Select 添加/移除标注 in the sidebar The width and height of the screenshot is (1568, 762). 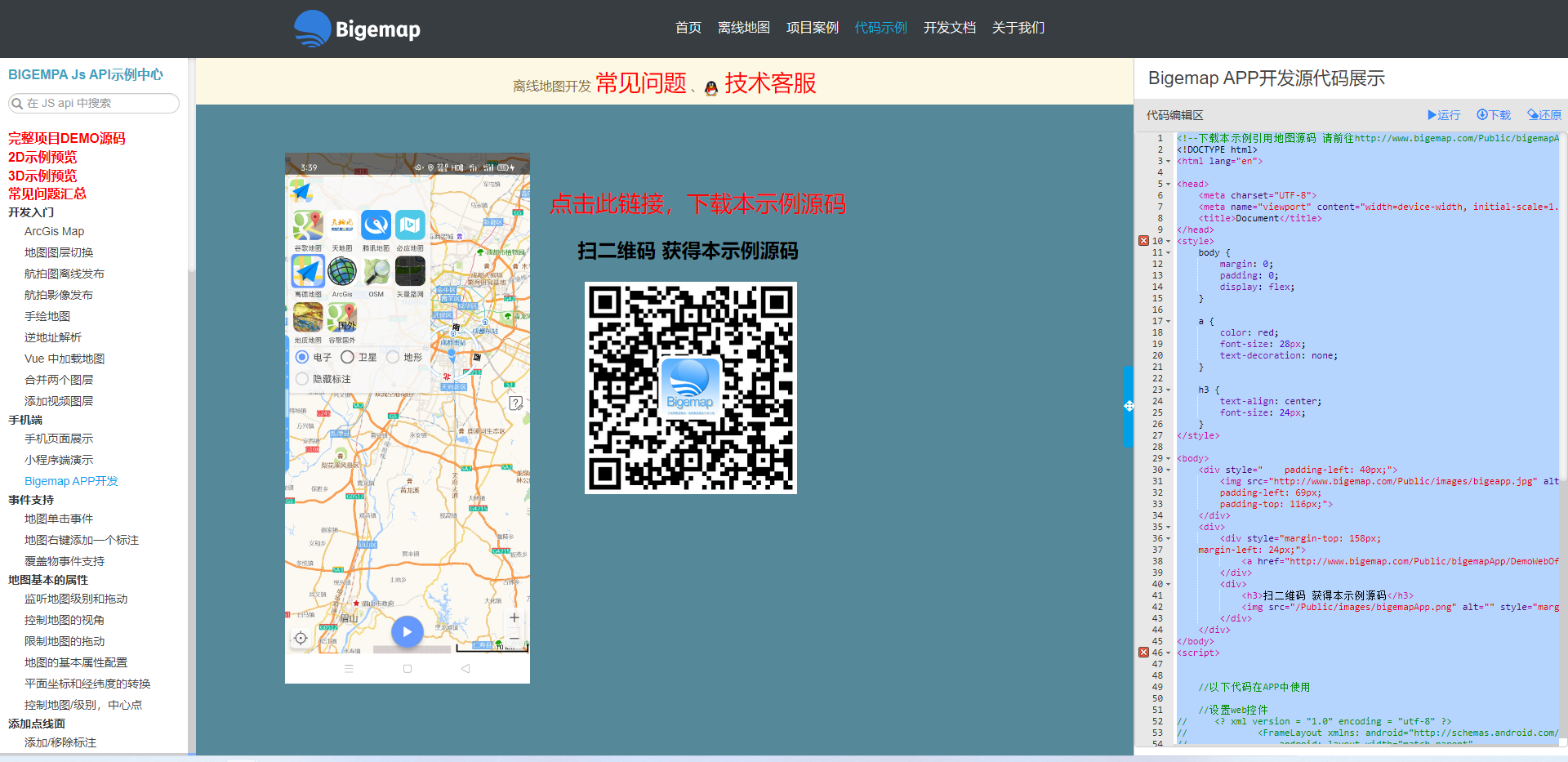[60, 743]
